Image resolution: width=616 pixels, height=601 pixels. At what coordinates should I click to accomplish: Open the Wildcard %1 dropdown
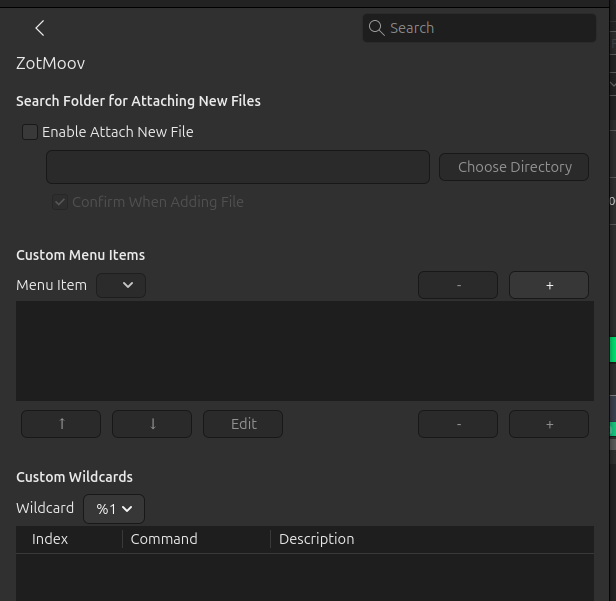coord(114,509)
